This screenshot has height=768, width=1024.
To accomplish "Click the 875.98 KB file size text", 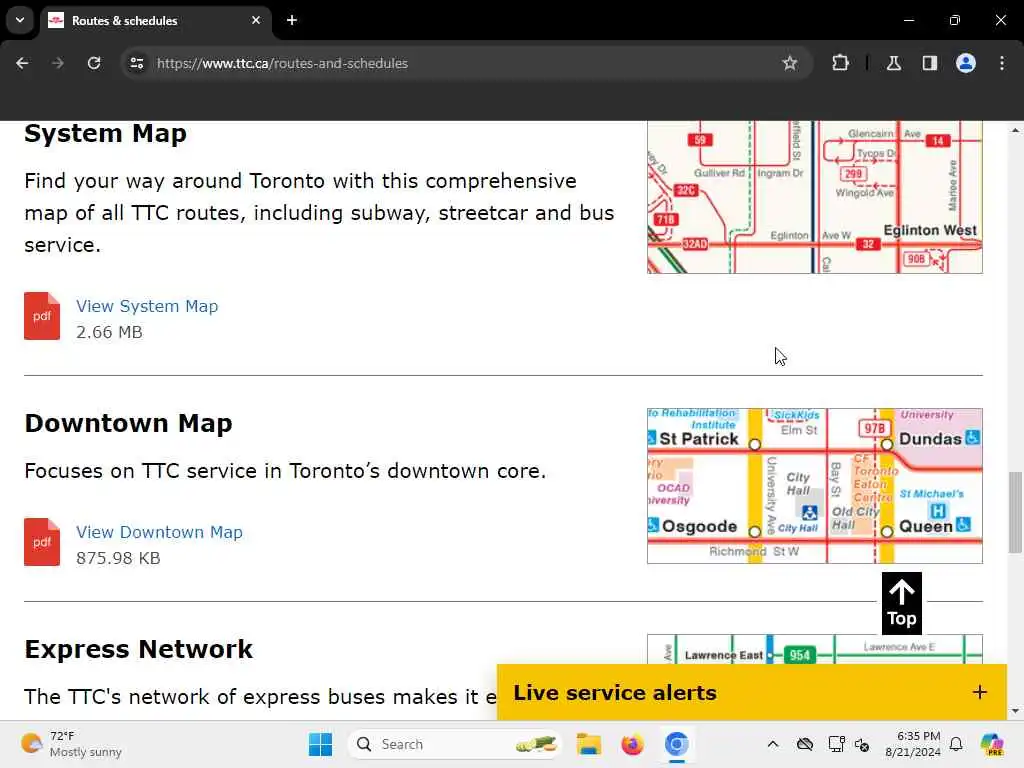I will 118,558.
